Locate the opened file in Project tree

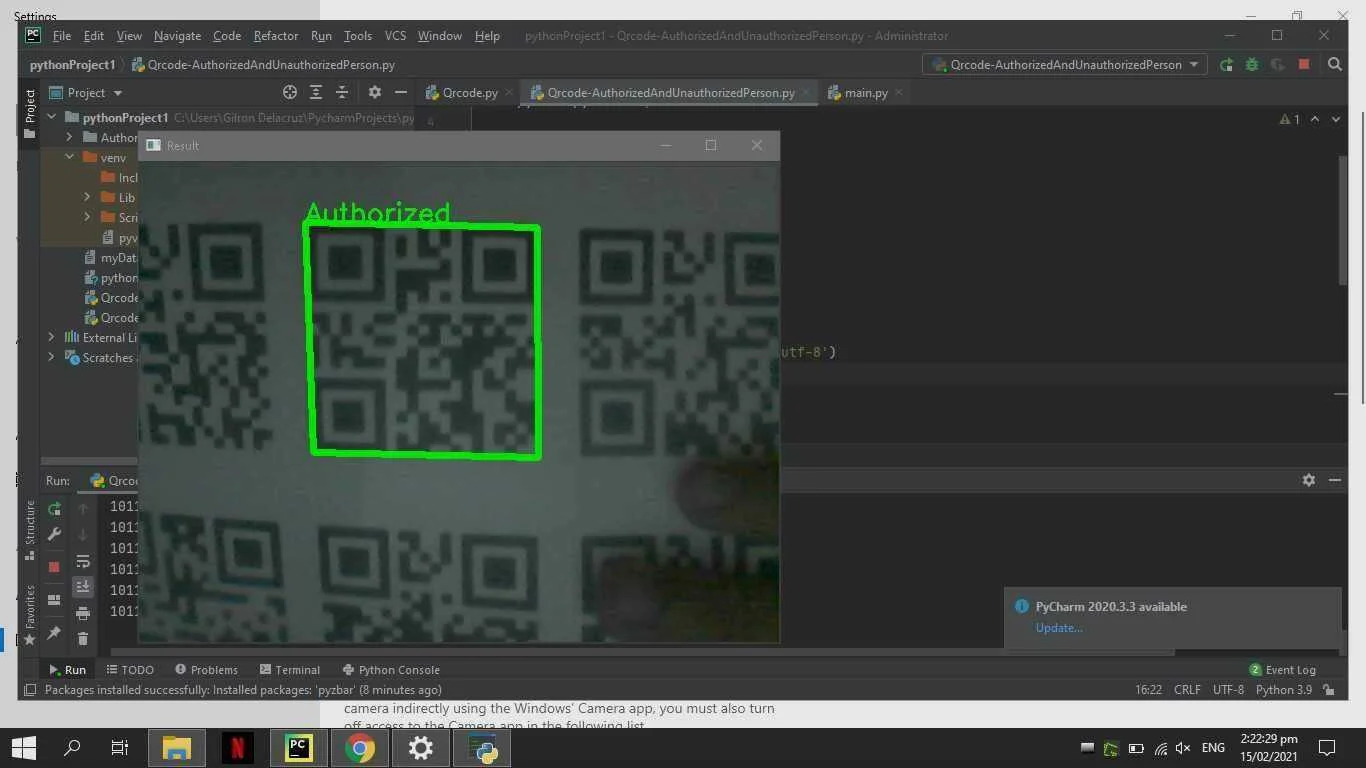pos(290,92)
